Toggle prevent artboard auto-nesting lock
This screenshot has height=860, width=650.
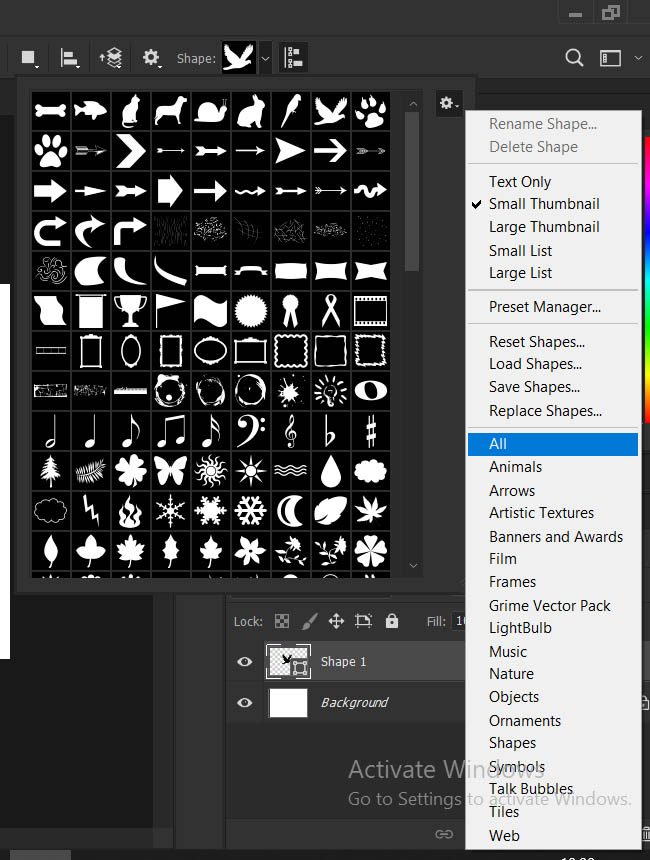click(x=363, y=621)
